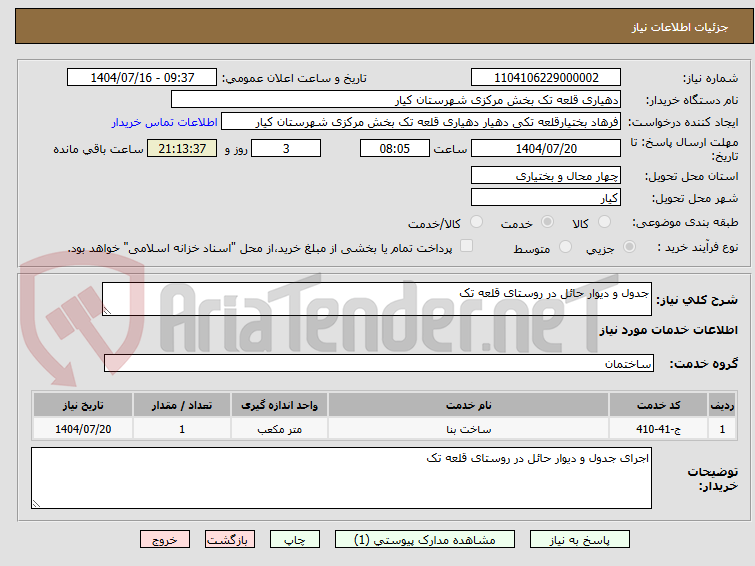
Task: Click the واحد اندازه گیری column header
Action: coord(279,405)
